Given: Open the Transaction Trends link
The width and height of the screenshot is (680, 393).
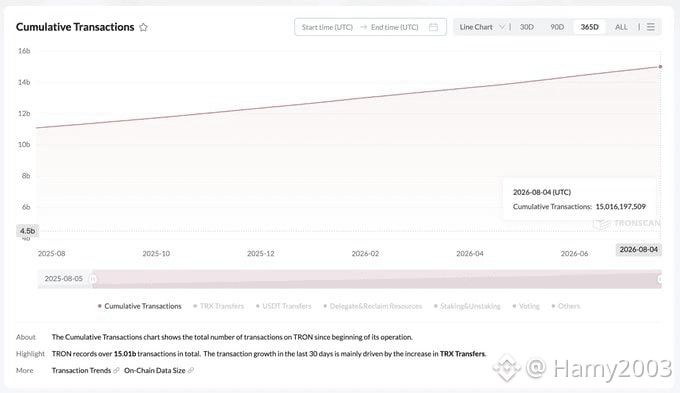Looking at the screenshot, I should [x=81, y=370].
